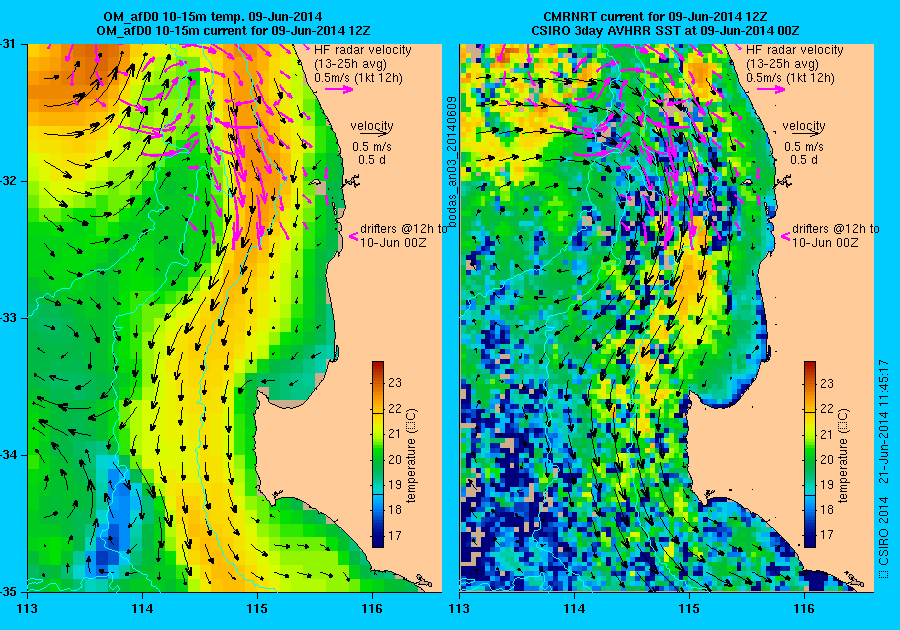900x630 pixels.
Task: Click the 115 longitude label under right map
Action: pyautogui.click(x=689, y=608)
